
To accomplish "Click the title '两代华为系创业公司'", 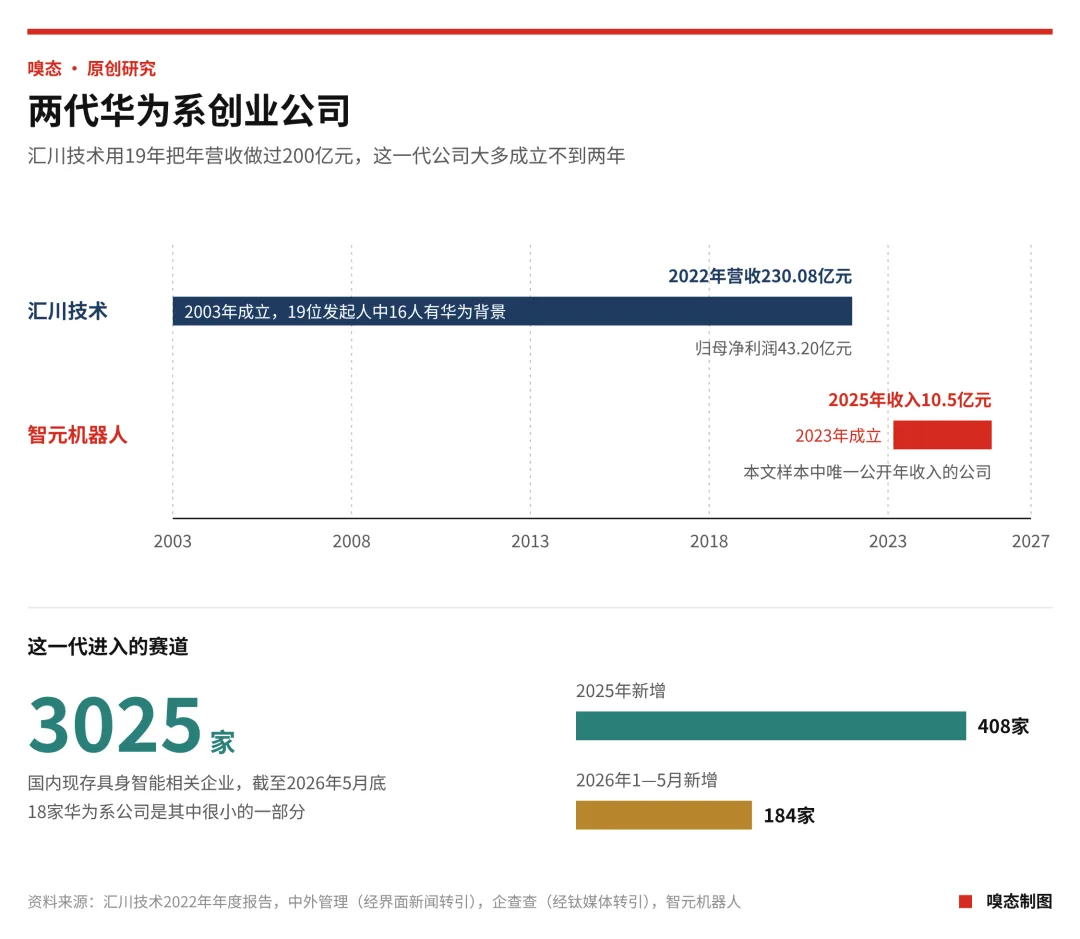I will 189,111.
